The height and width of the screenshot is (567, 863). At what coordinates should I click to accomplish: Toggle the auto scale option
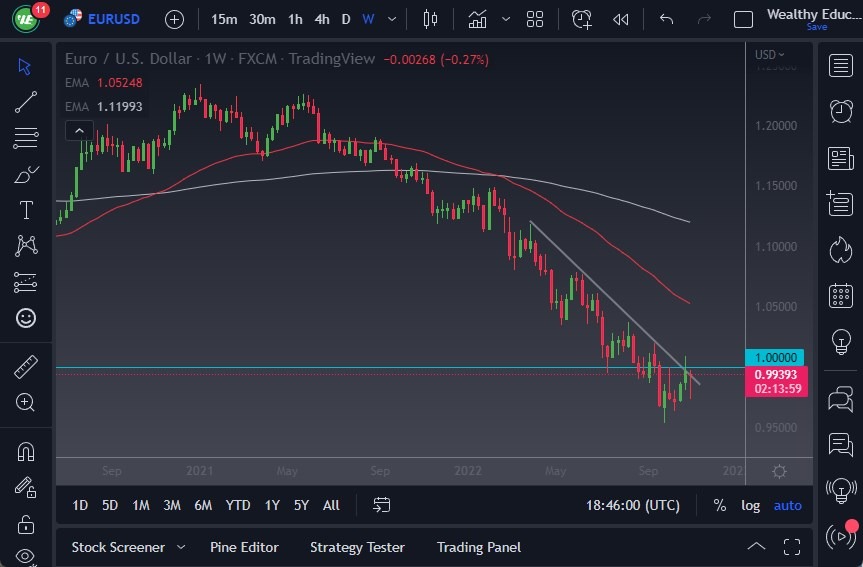pyautogui.click(x=788, y=505)
